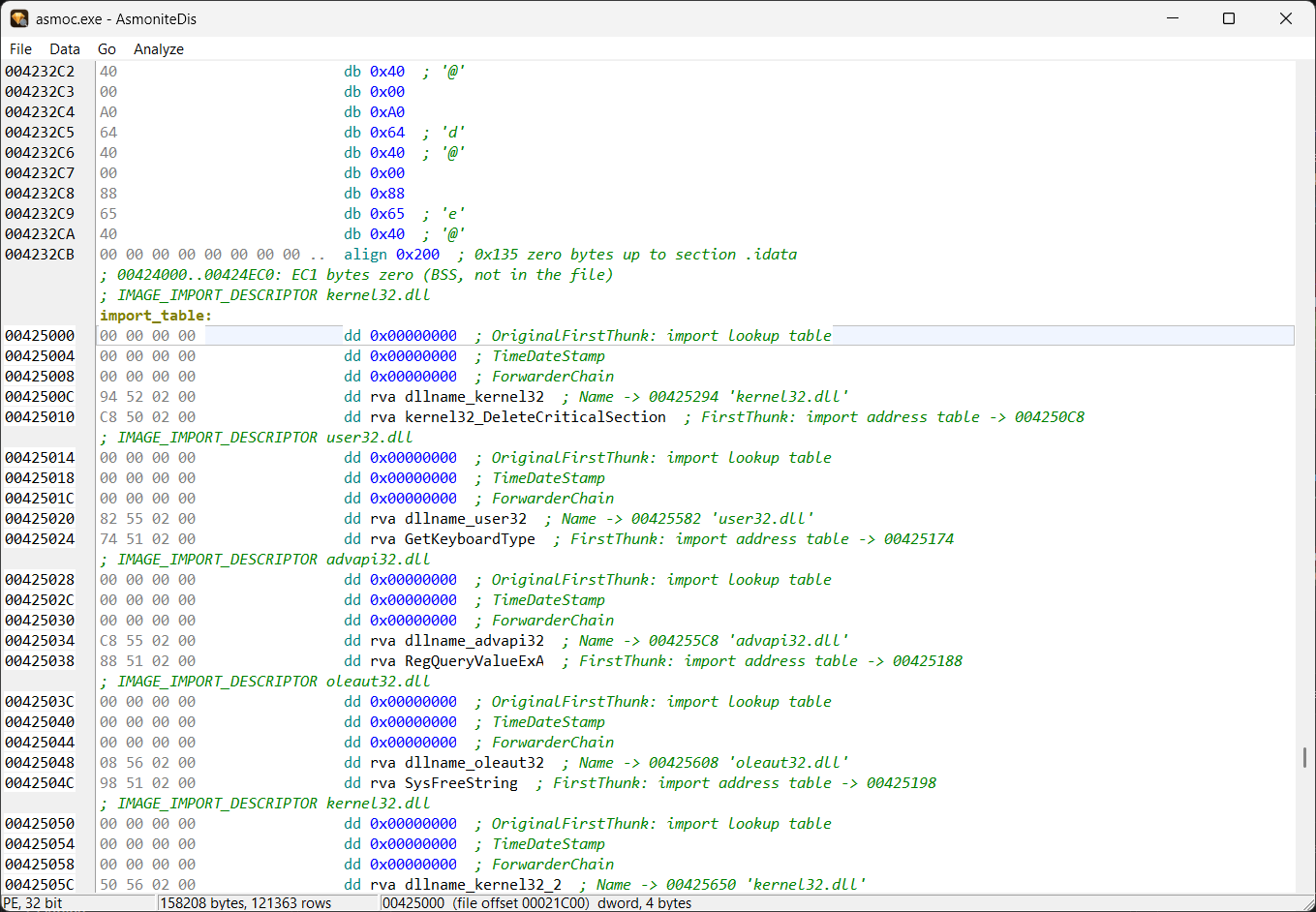The image size is (1316, 912).
Task: Click the IMAGE_IMPORT_DESCRIPTOR oleaut32.dll comment
Action: click(265, 682)
